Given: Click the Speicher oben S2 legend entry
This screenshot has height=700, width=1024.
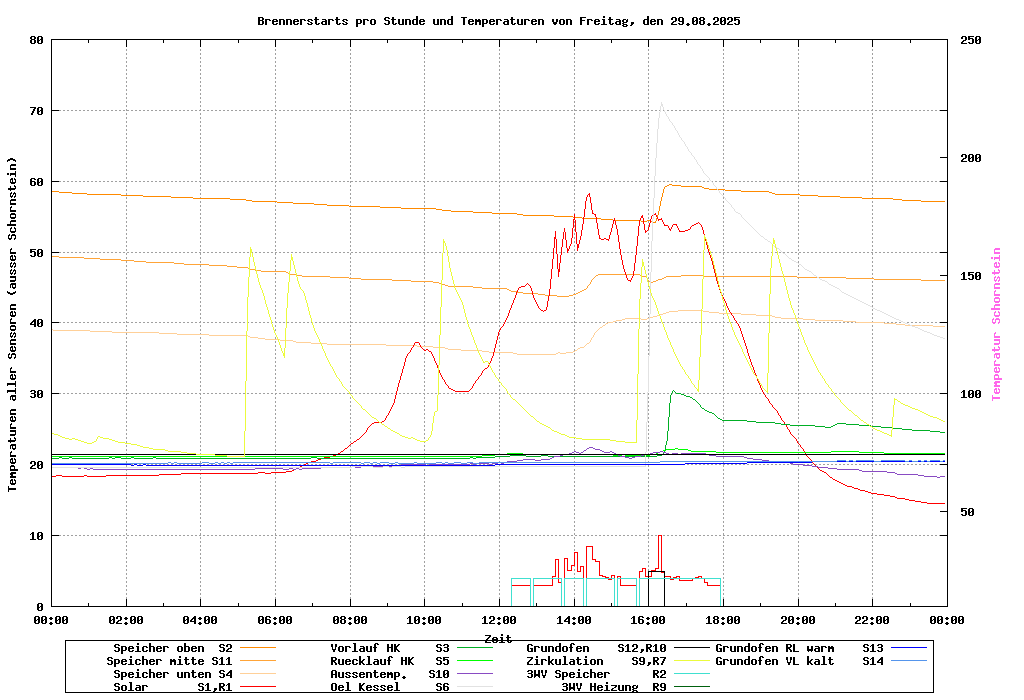Looking at the screenshot, I should tap(172, 648).
